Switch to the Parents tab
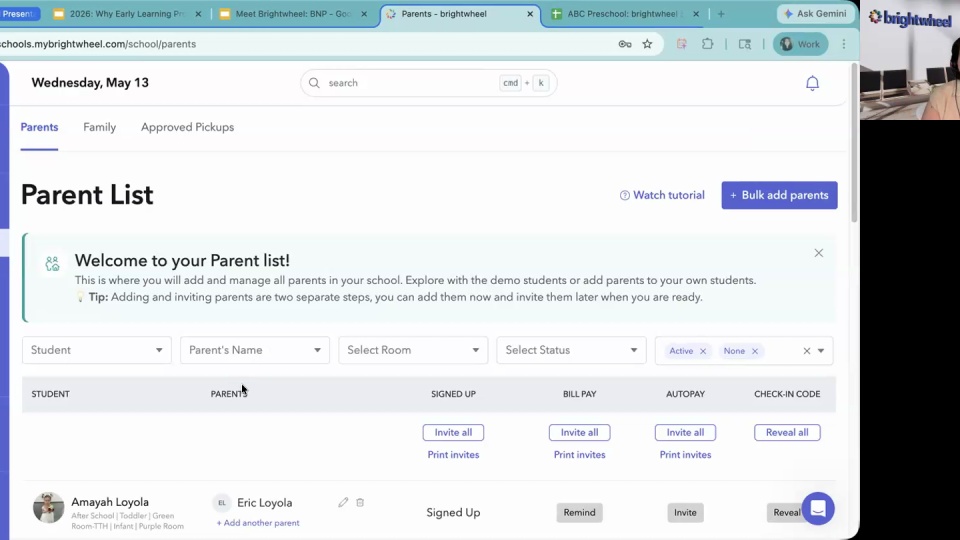Screen dimensions: 960x540 point(39,127)
